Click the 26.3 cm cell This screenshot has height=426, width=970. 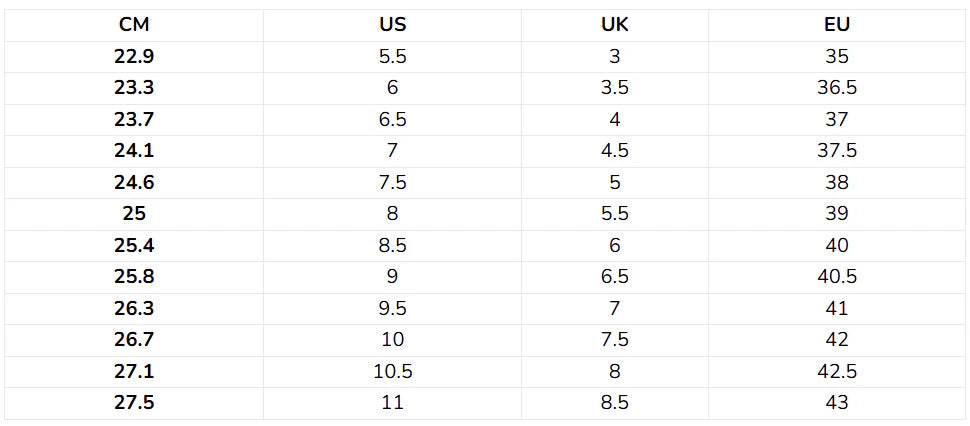pyautogui.click(x=134, y=309)
